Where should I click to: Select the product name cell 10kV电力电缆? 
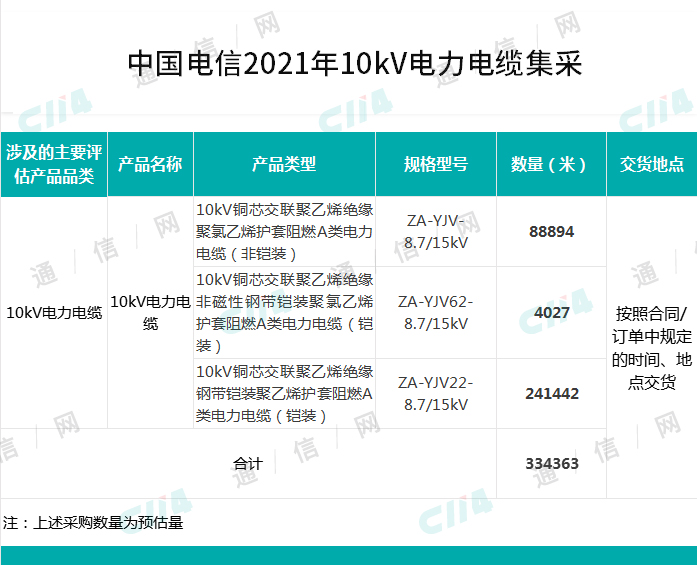pyautogui.click(x=150, y=313)
